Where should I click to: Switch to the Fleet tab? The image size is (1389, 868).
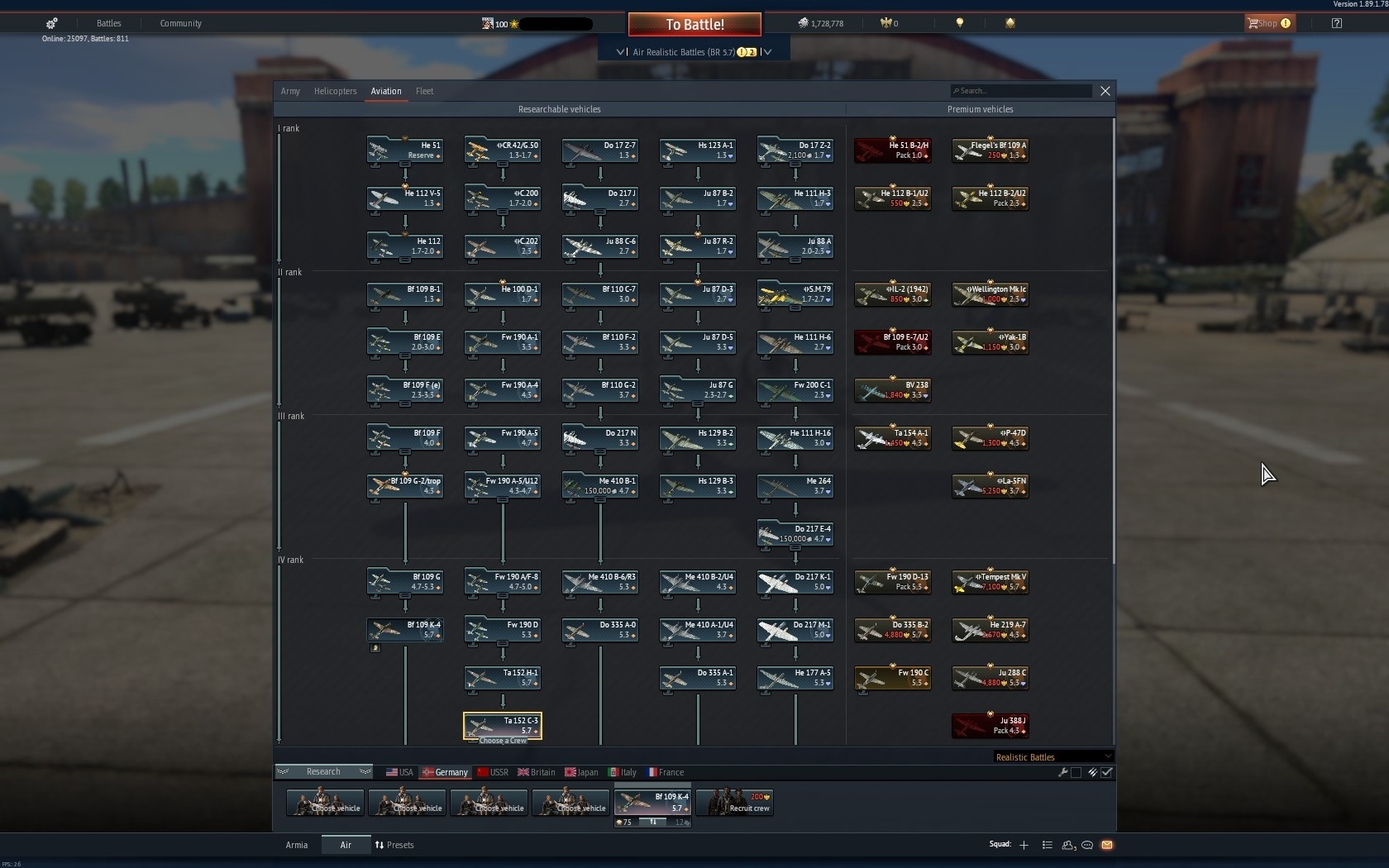[424, 91]
